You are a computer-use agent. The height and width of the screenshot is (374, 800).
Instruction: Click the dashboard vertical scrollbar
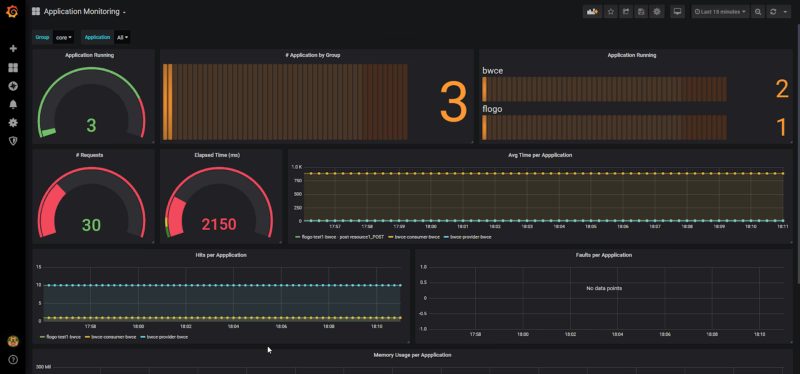pos(797,153)
